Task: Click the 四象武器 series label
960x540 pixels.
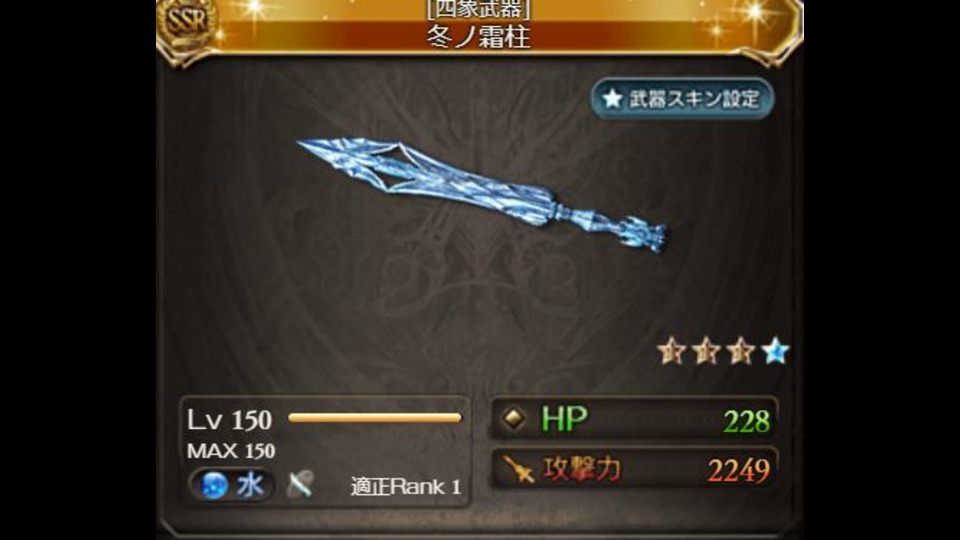Action: coord(479,9)
